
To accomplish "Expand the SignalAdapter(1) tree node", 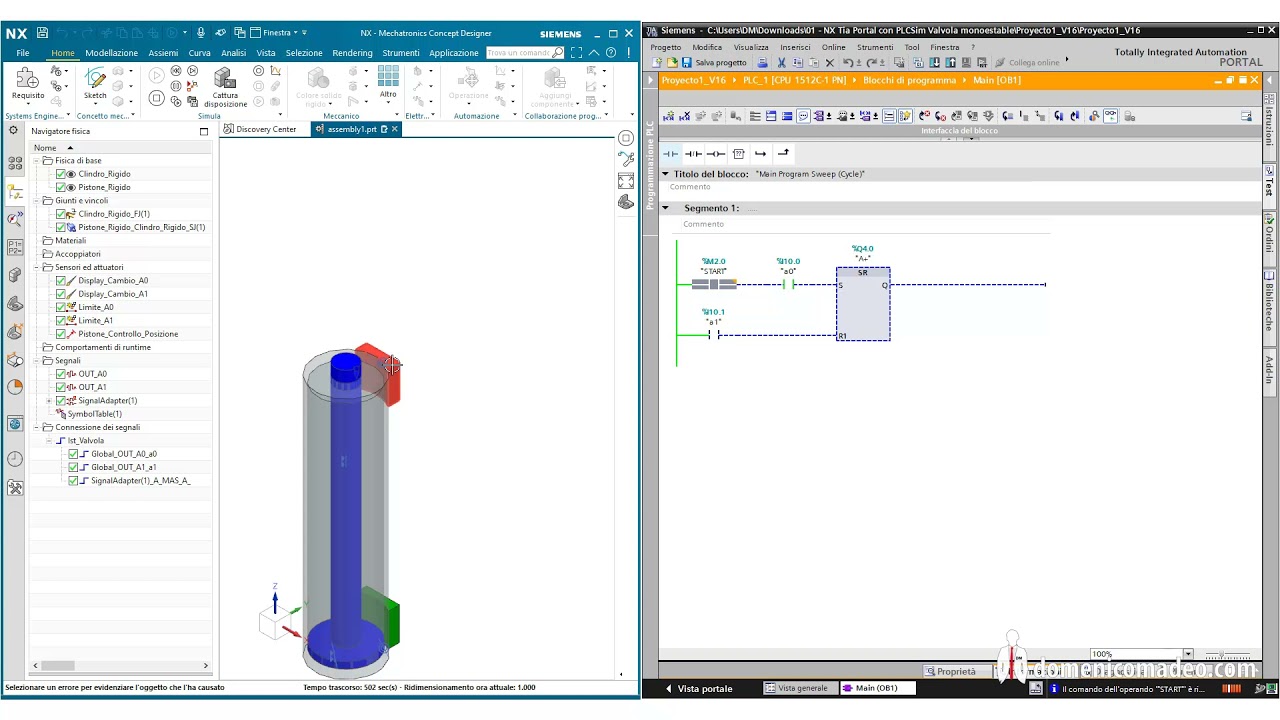I will [x=48, y=400].
